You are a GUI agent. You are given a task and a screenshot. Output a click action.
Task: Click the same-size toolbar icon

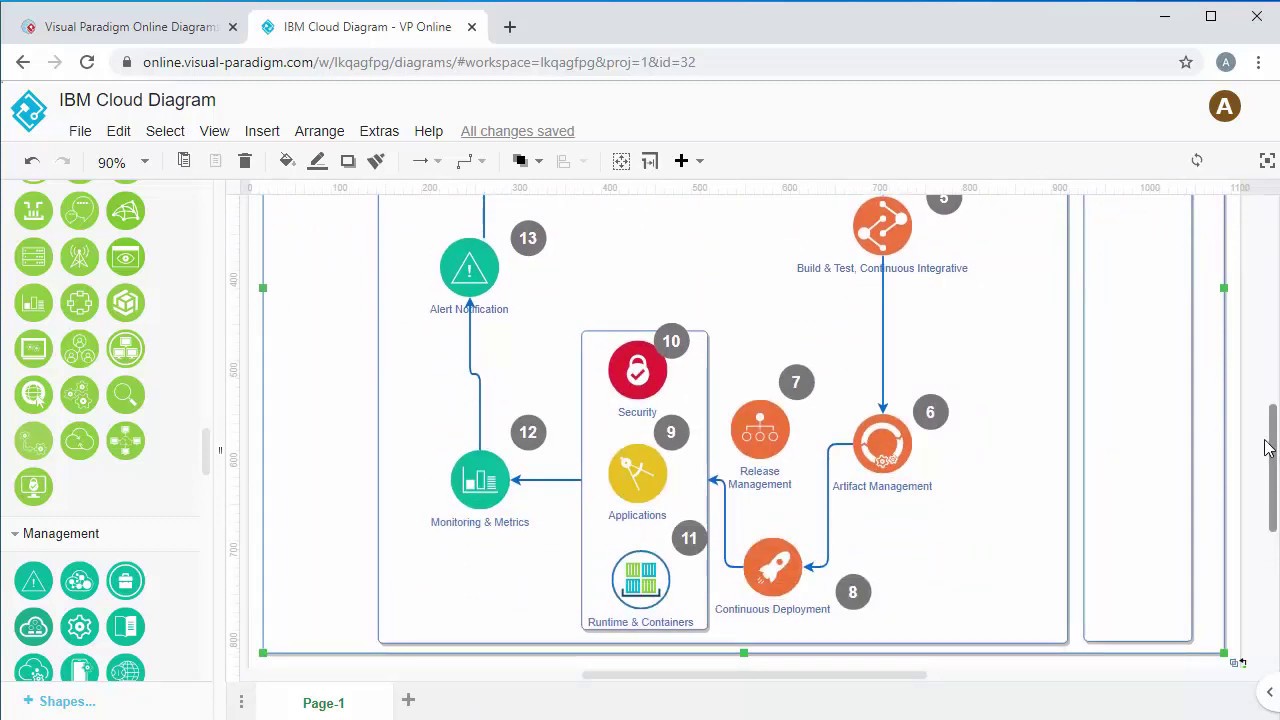650,161
